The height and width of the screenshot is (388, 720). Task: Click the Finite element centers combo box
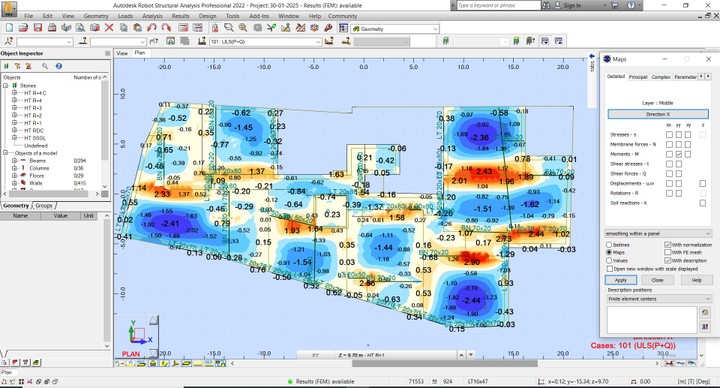(658, 299)
